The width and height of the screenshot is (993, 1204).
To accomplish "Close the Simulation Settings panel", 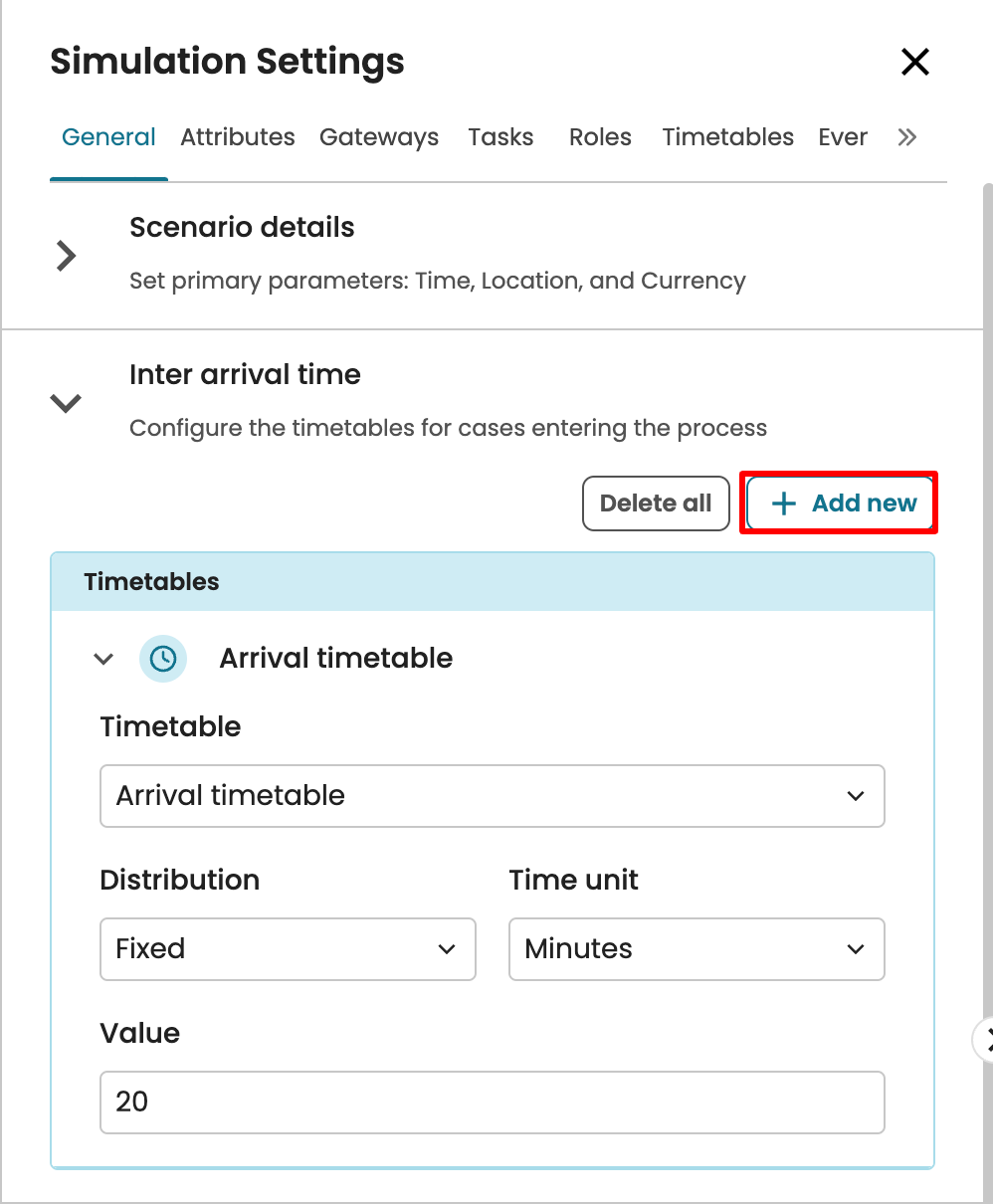I will click(914, 62).
